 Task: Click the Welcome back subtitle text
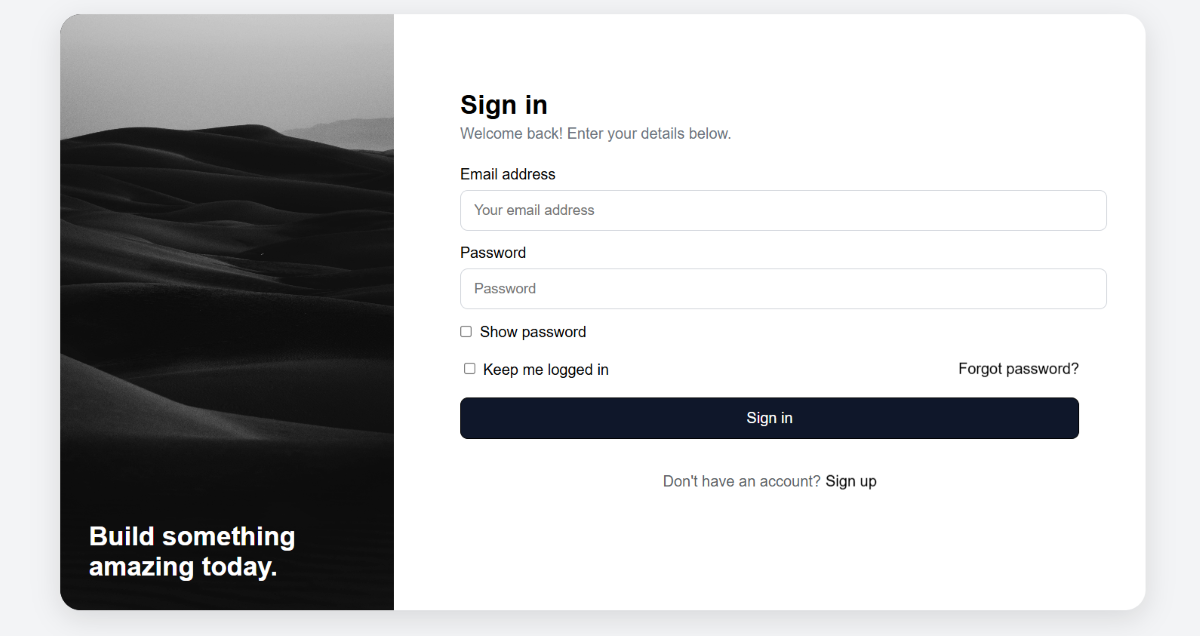click(x=595, y=133)
